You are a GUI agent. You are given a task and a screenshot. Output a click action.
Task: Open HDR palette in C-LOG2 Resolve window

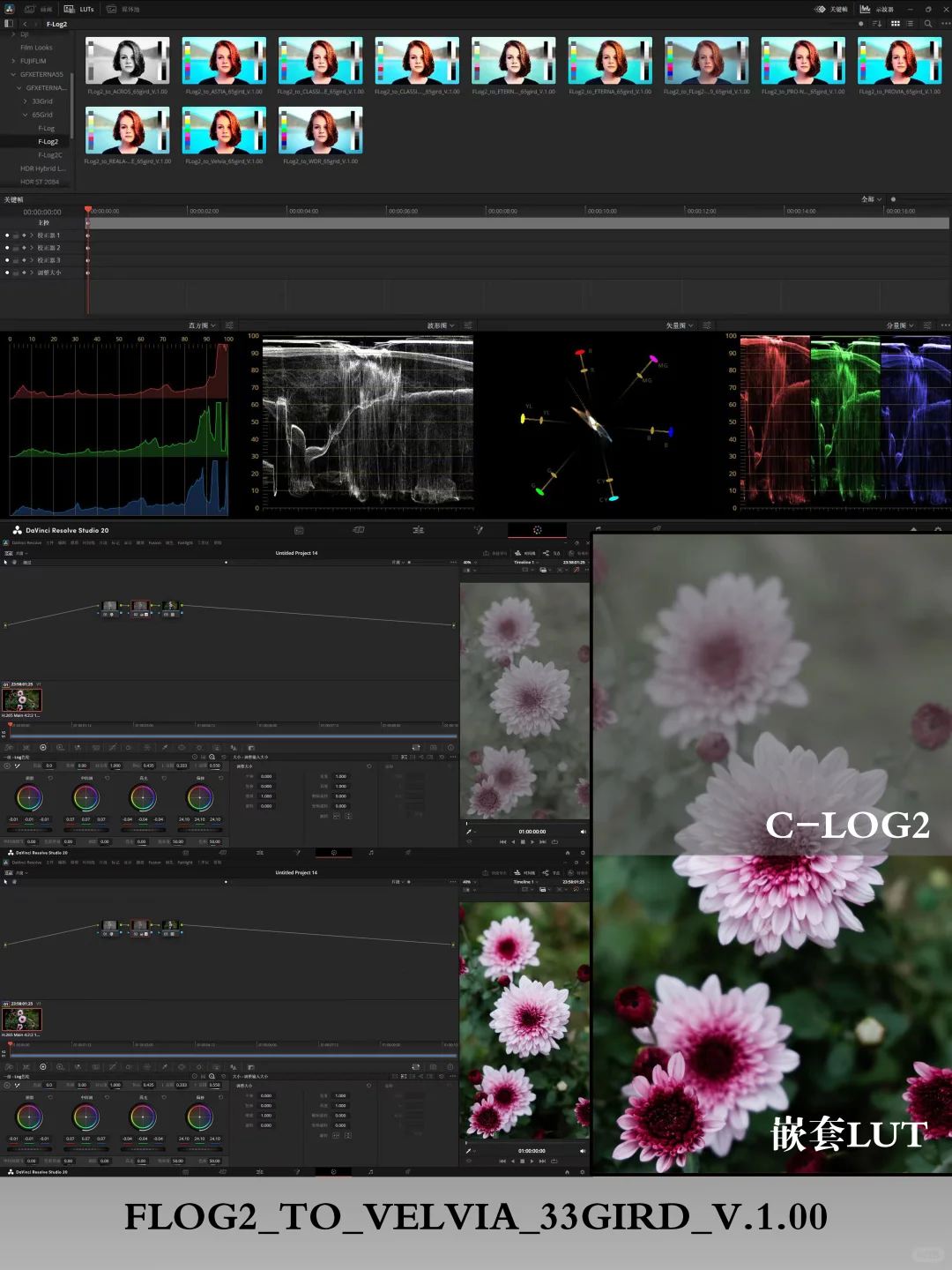[x=61, y=747]
